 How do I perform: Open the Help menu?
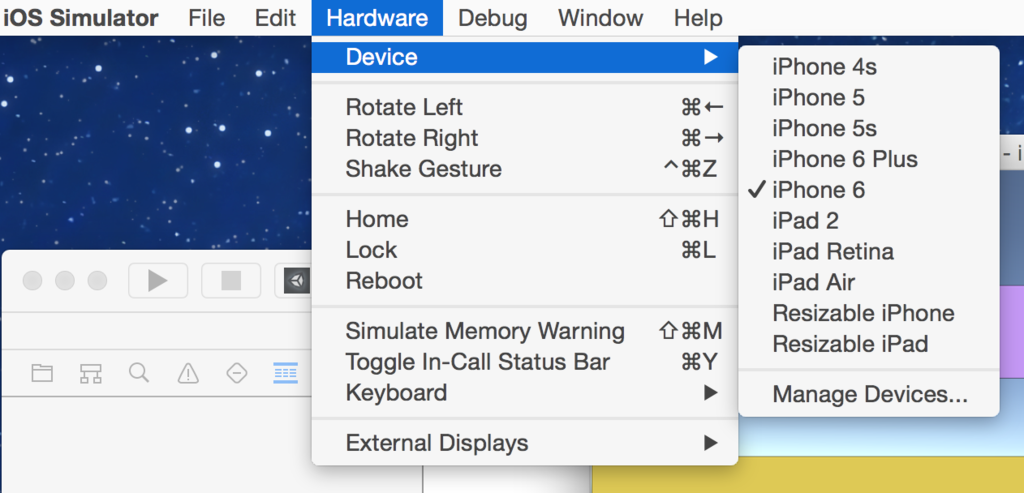tap(698, 18)
